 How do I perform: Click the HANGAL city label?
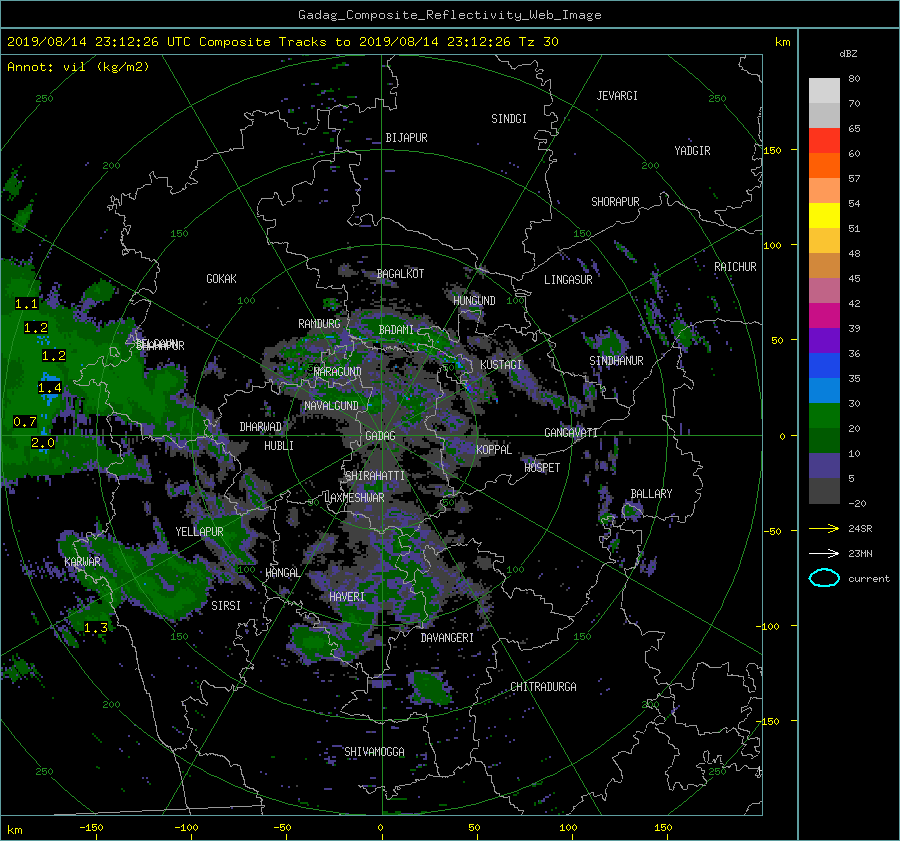coord(282,573)
